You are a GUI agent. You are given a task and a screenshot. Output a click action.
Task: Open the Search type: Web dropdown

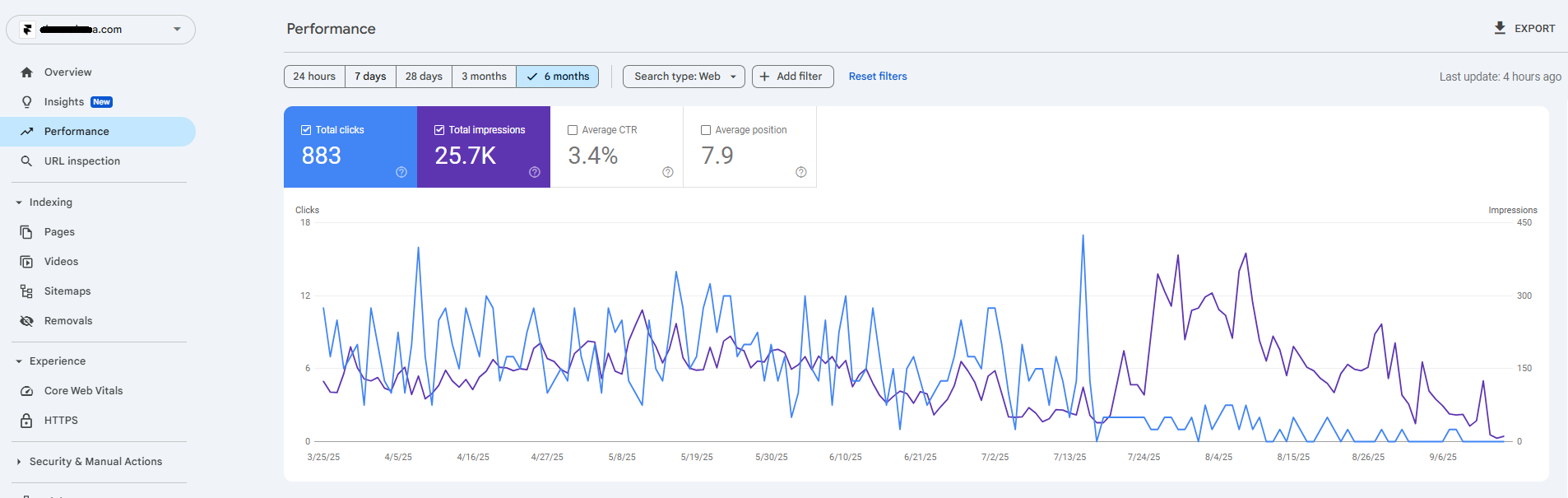[x=684, y=77]
